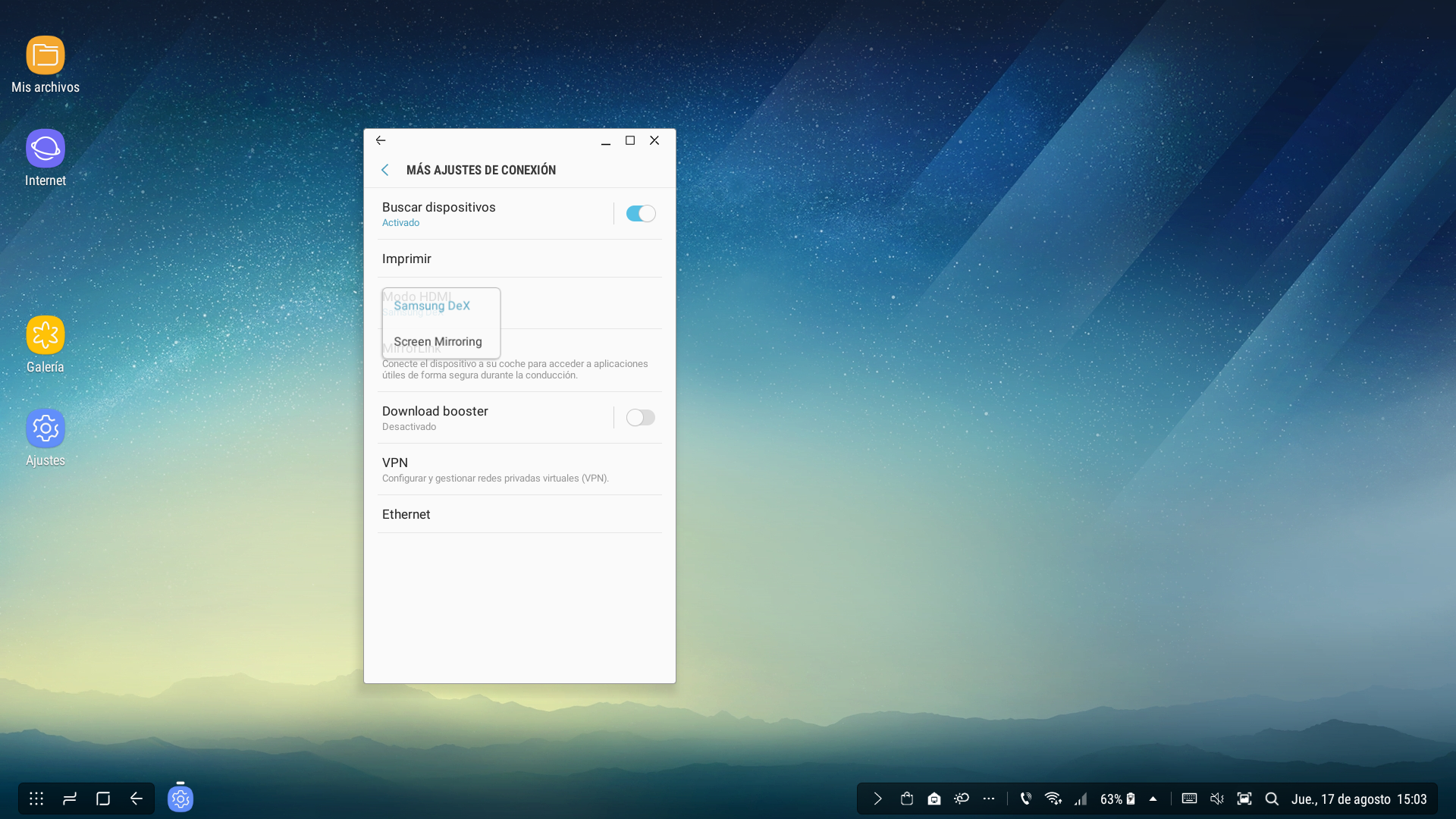Click the Download booster label
Screen dimensions: 1456x819
coord(435,411)
